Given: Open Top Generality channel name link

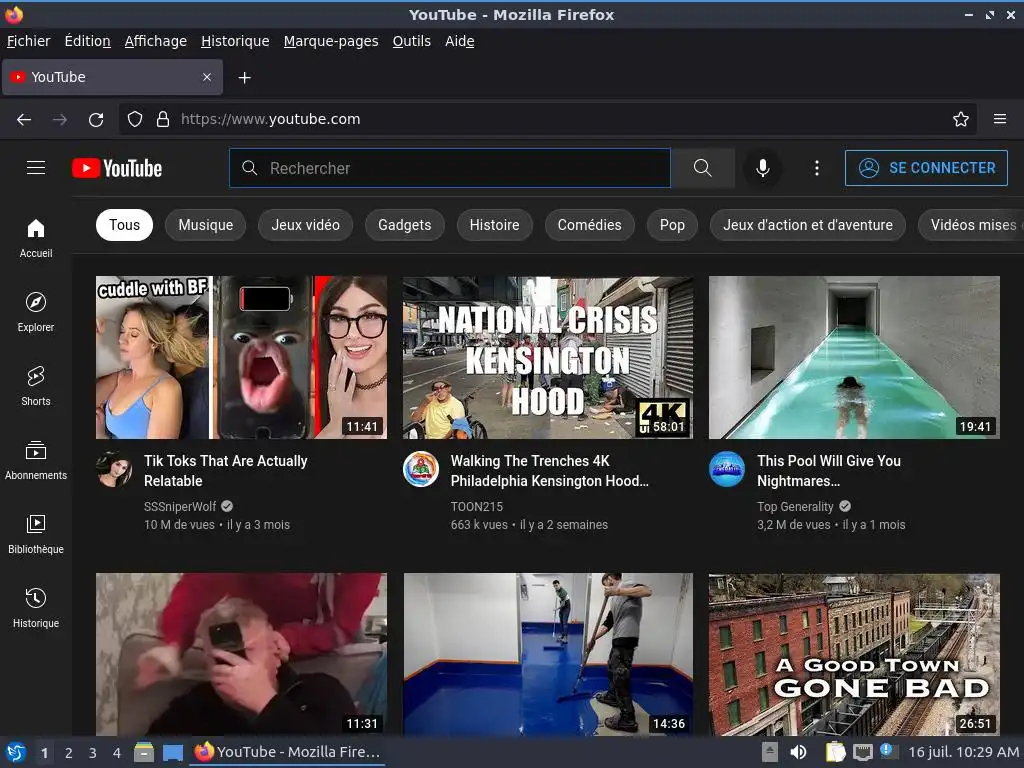Looking at the screenshot, I should (x=795, y=506).
